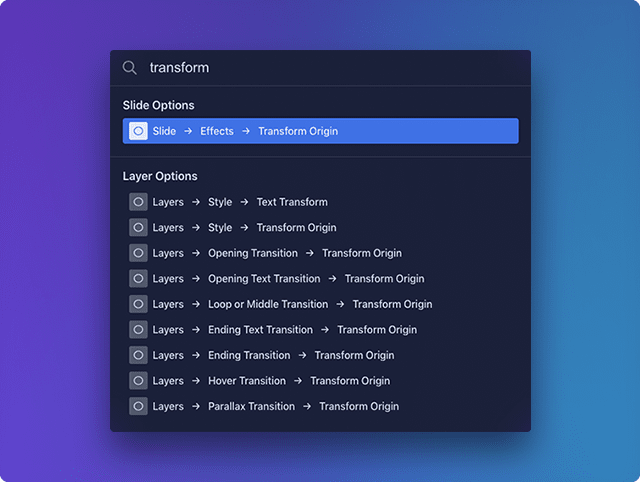Select Opening Transition Transform Origin result
The width and height of the screenshot is (640, 482).
pos(320,253)
